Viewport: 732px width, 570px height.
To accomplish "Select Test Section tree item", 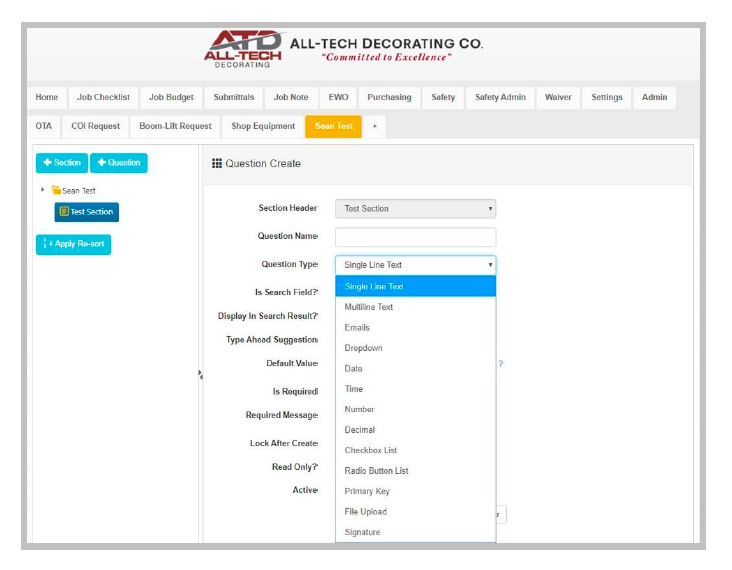I will point(86,212).
